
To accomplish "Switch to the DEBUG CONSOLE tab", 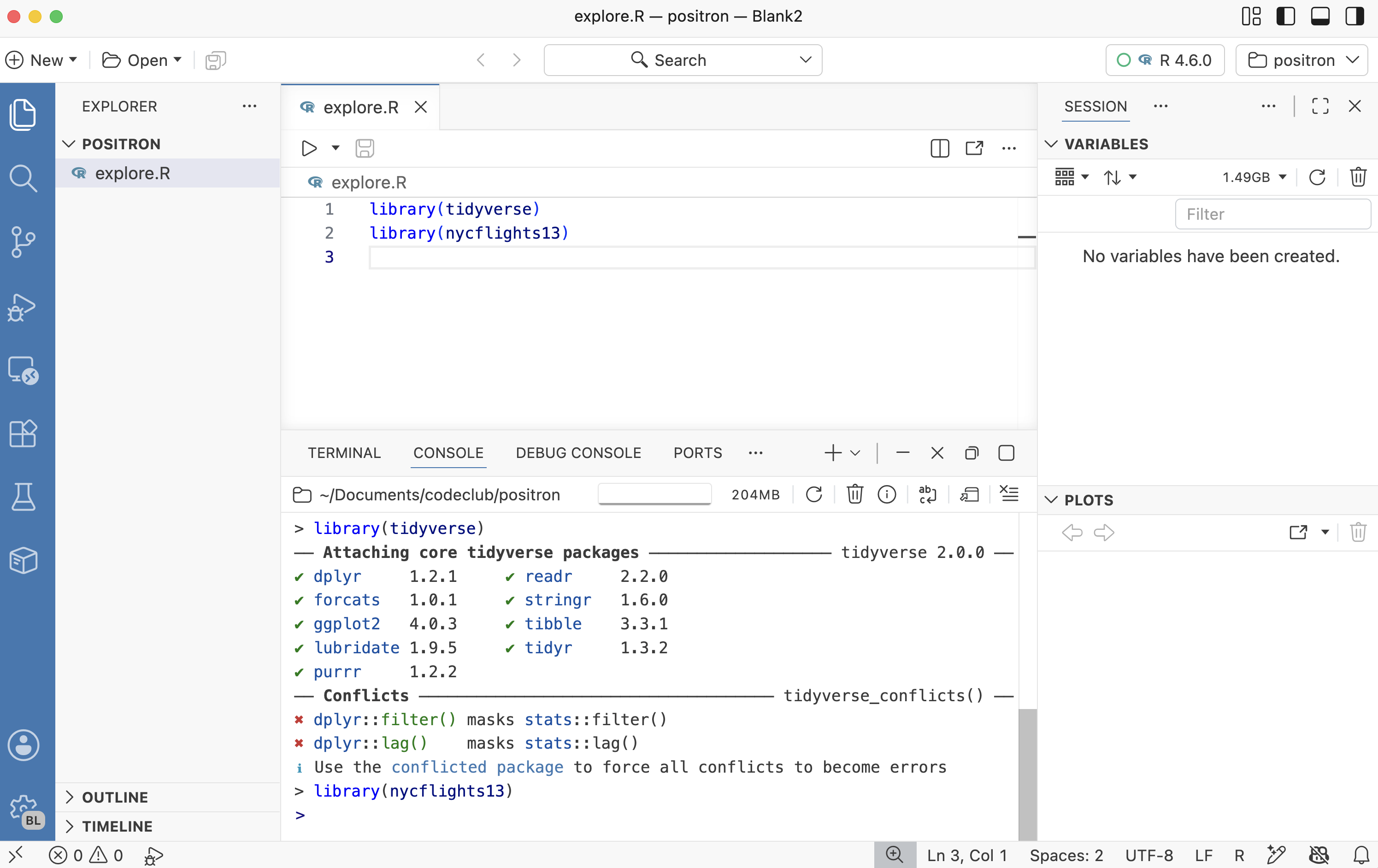I will (x=578, y=453).
